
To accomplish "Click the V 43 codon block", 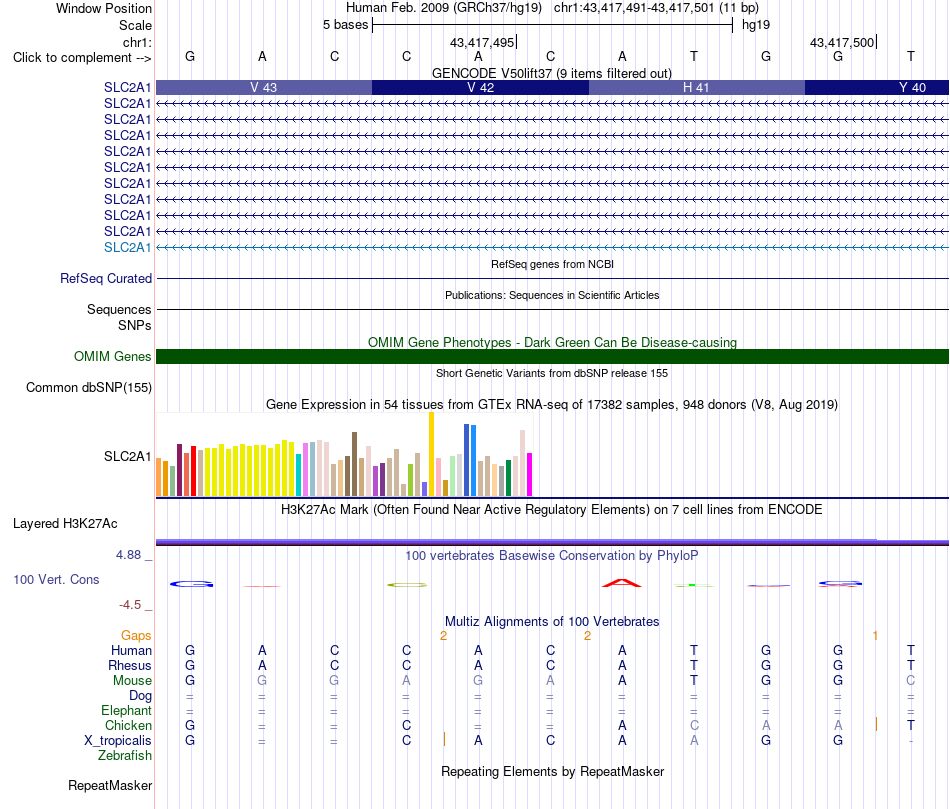I will point(264,87).
